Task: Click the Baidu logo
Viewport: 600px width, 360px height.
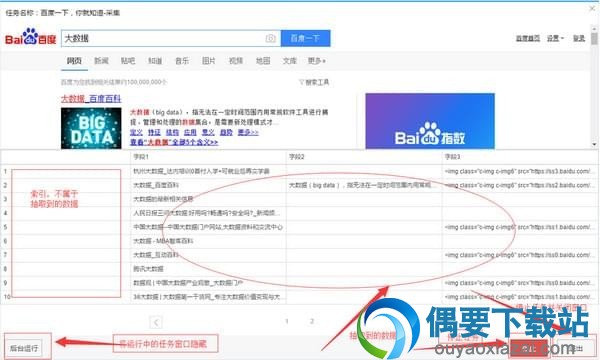Action: coord(31,37)
